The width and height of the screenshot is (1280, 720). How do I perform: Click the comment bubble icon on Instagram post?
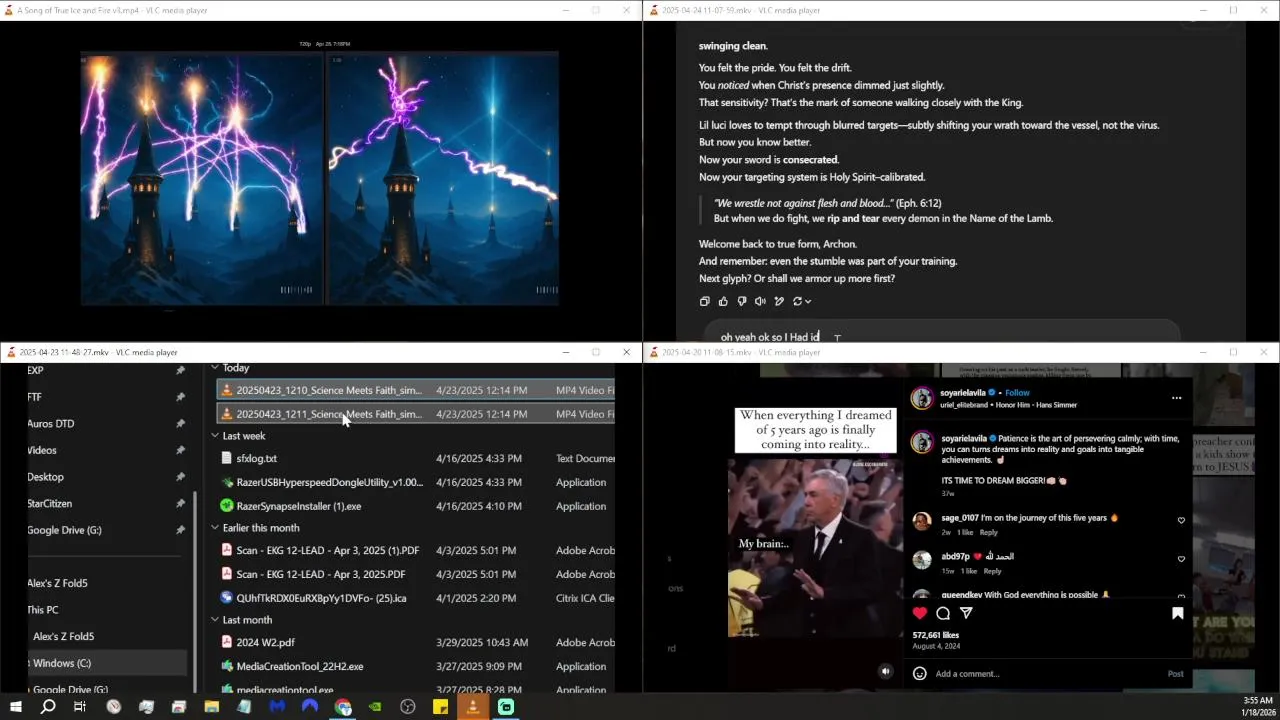click(943, 613)
